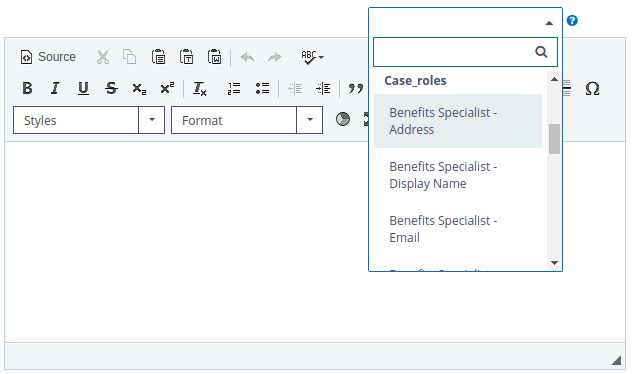632x374 pixels.
Task: Toggle Strikethrough formatting
Action: (x=111, y=88)
